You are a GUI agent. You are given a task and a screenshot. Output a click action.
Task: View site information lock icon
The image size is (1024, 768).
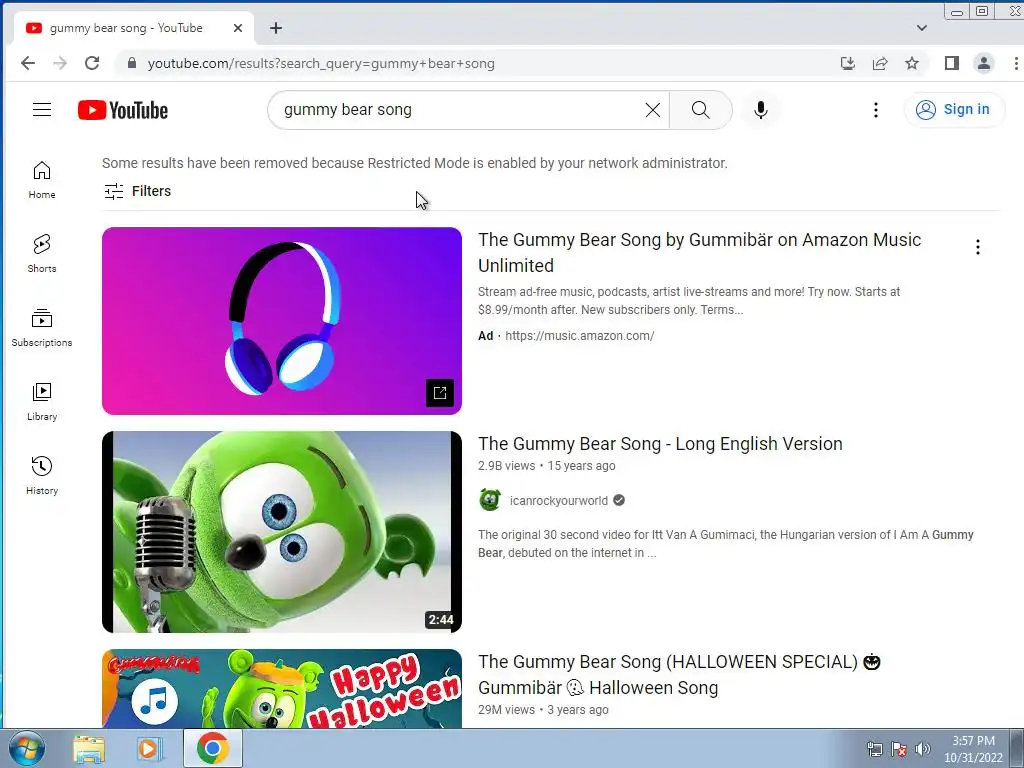(132, 63)
